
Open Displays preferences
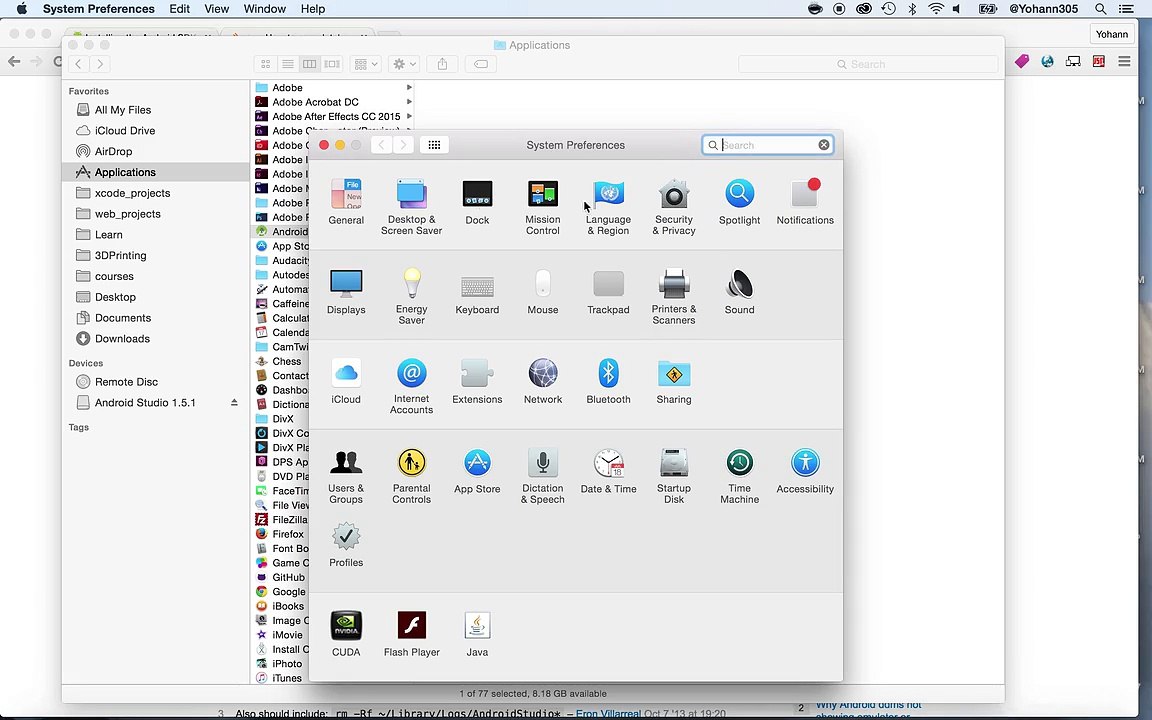(x=346, y=292)
